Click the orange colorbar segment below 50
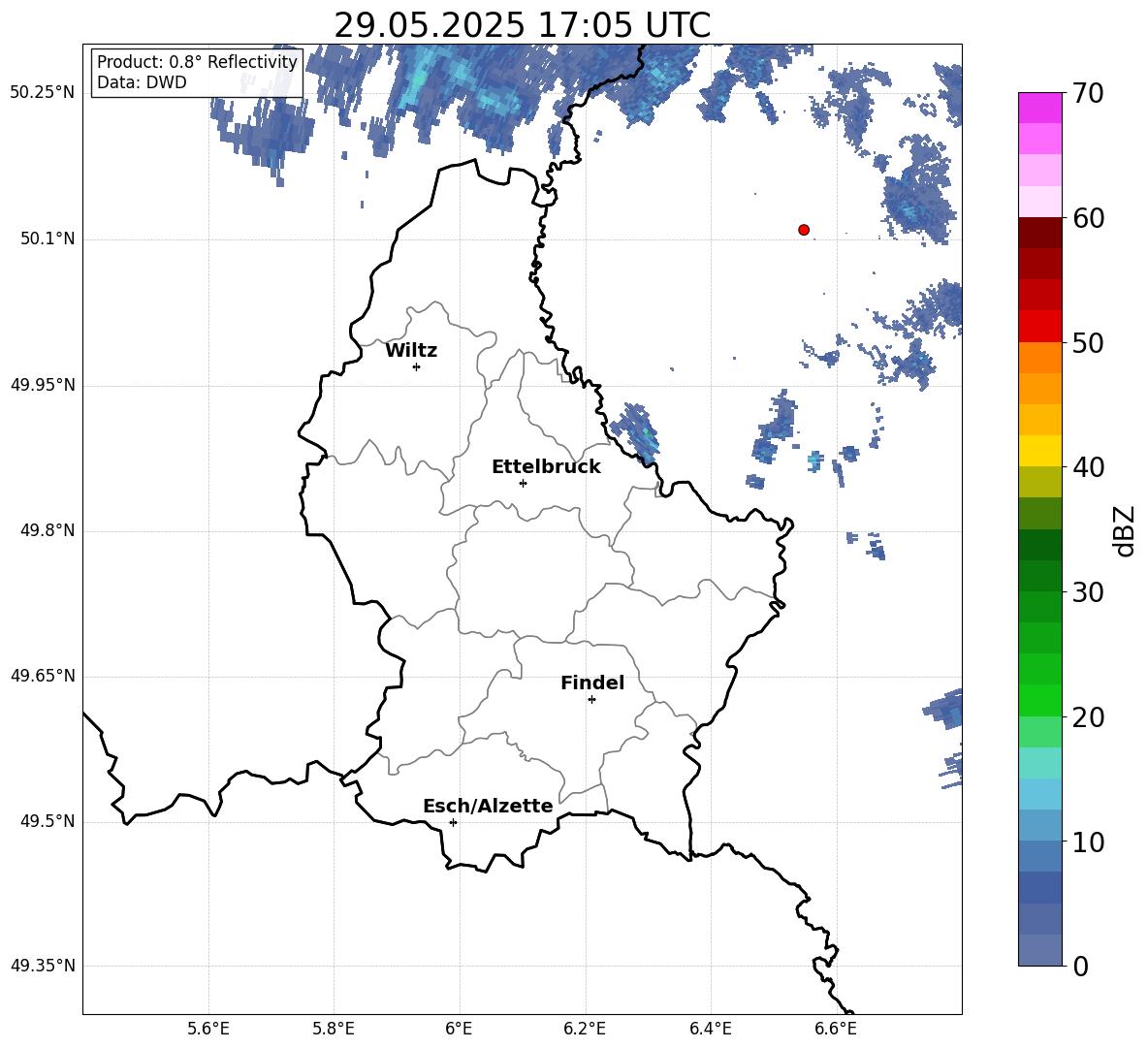This screenshot has width=1148, height=1048. click(1040, 358)
